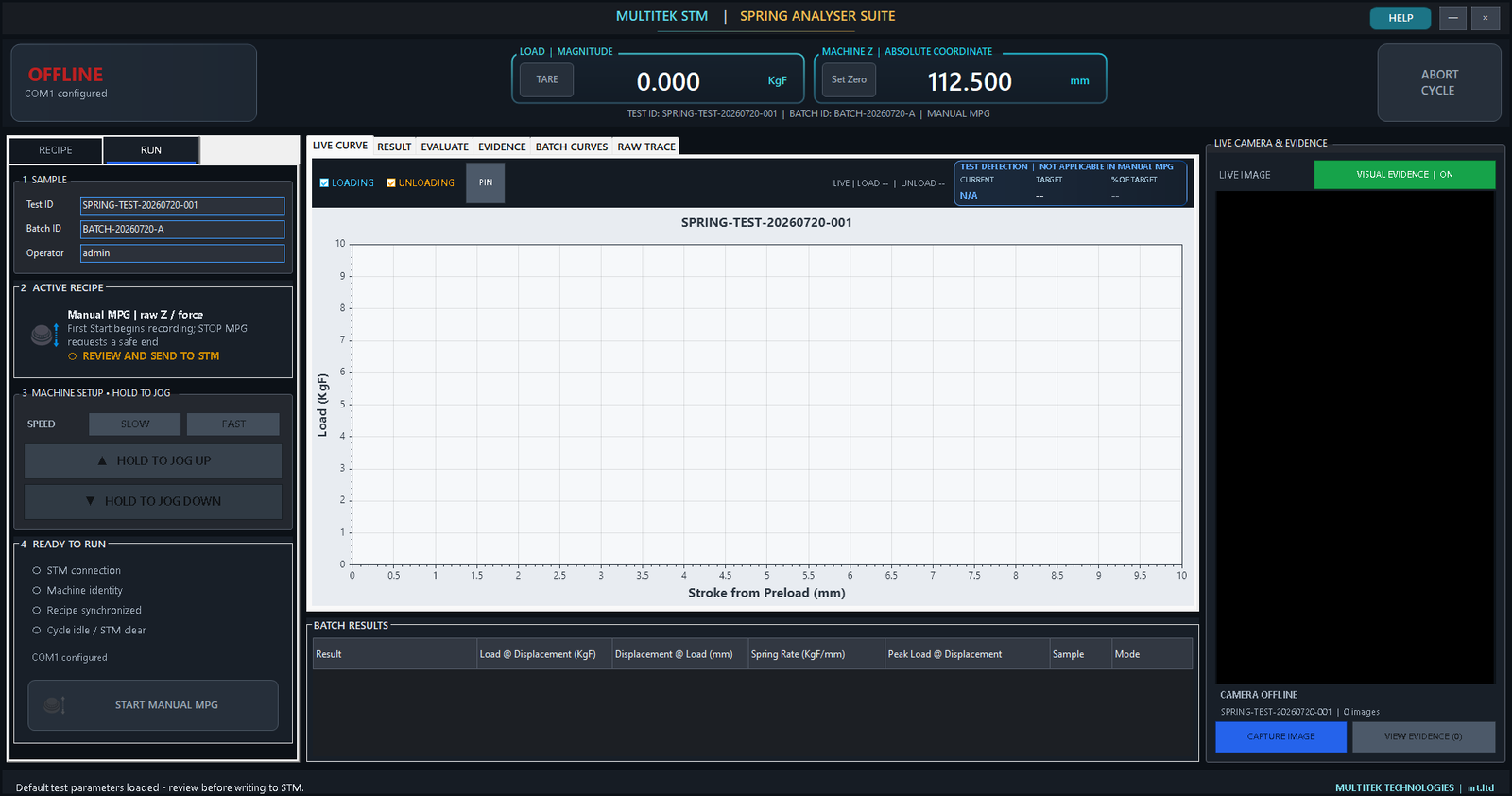Select the Recipe synchronized status indicator

click(x=37, y=611)
